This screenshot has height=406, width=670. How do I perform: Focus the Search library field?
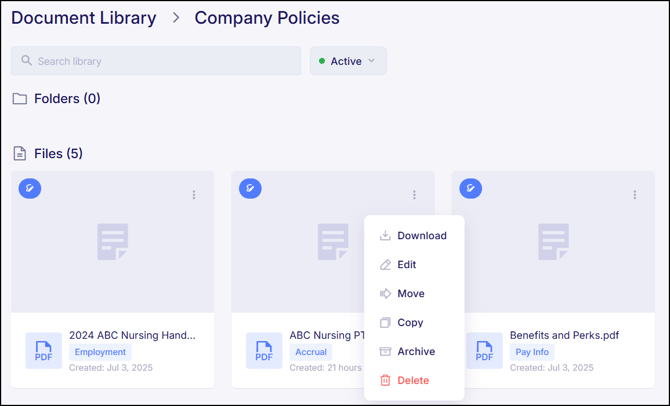click(156, 61)
